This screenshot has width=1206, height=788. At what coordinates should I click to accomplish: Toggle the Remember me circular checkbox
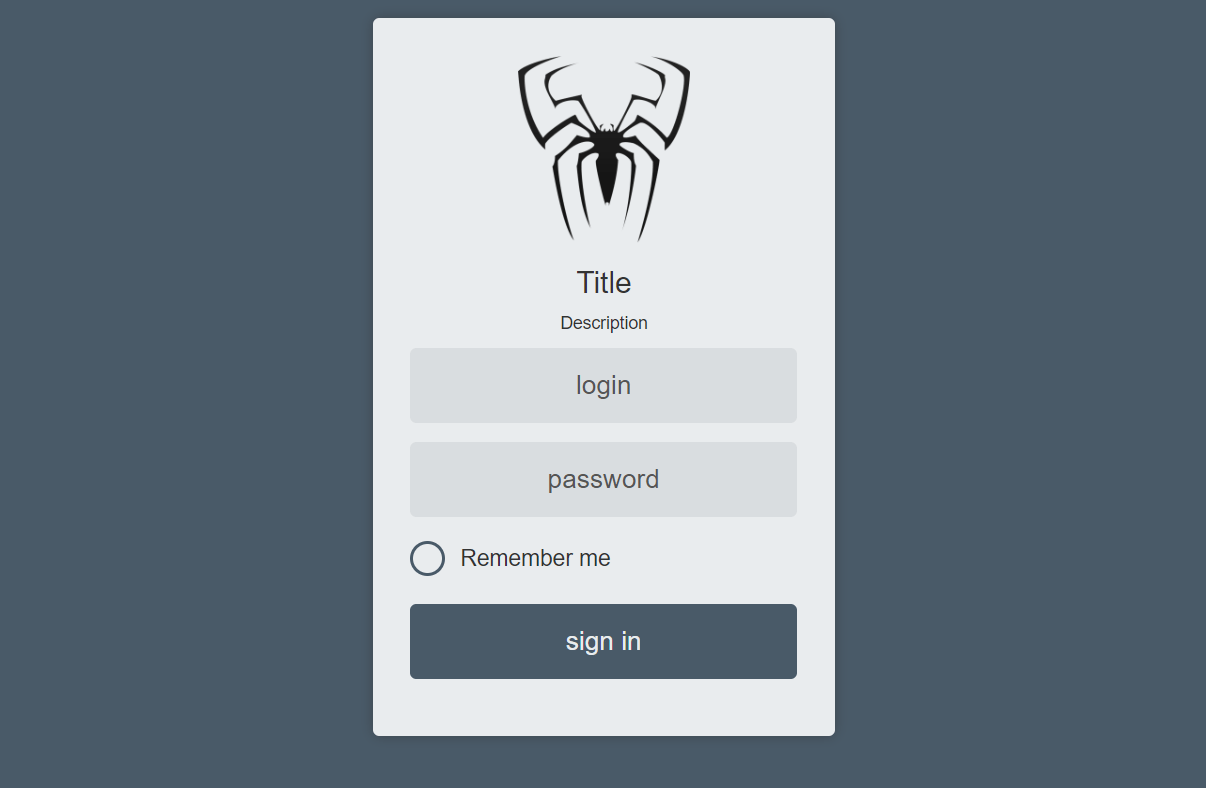(x=427, y=558)
